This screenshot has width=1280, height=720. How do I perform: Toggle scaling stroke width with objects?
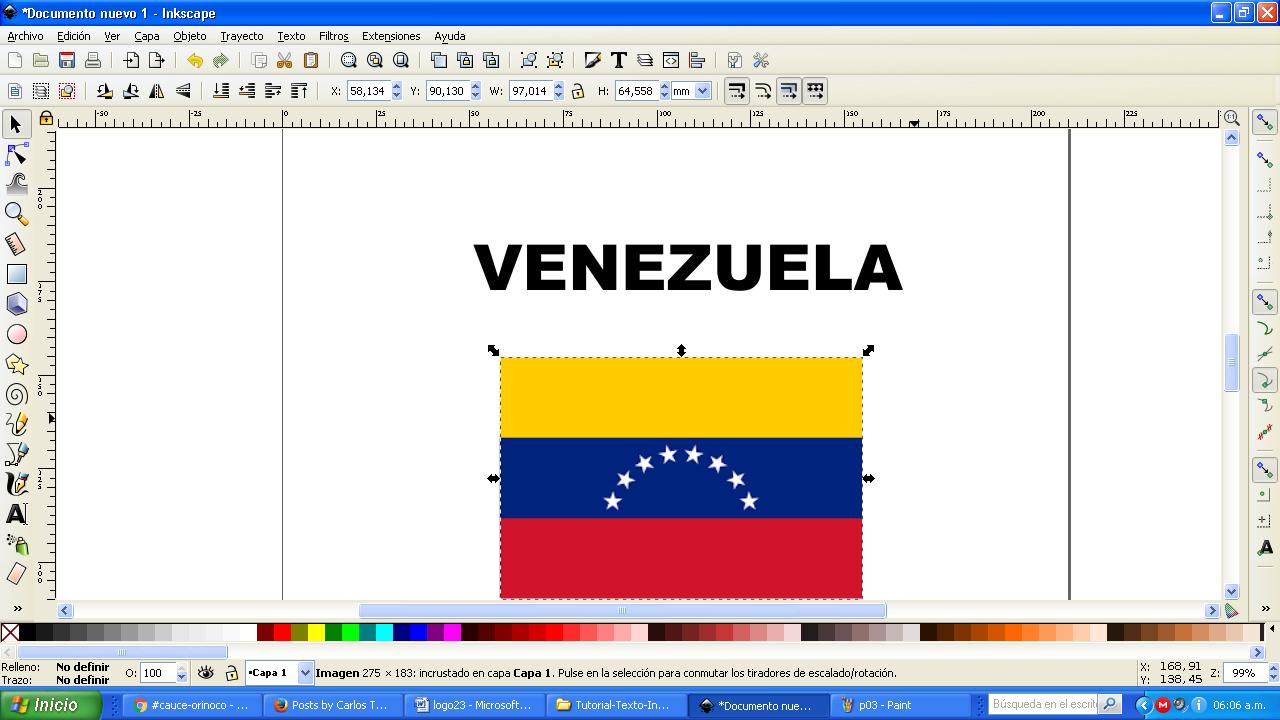pyautogui.click(x=737, y=91)
